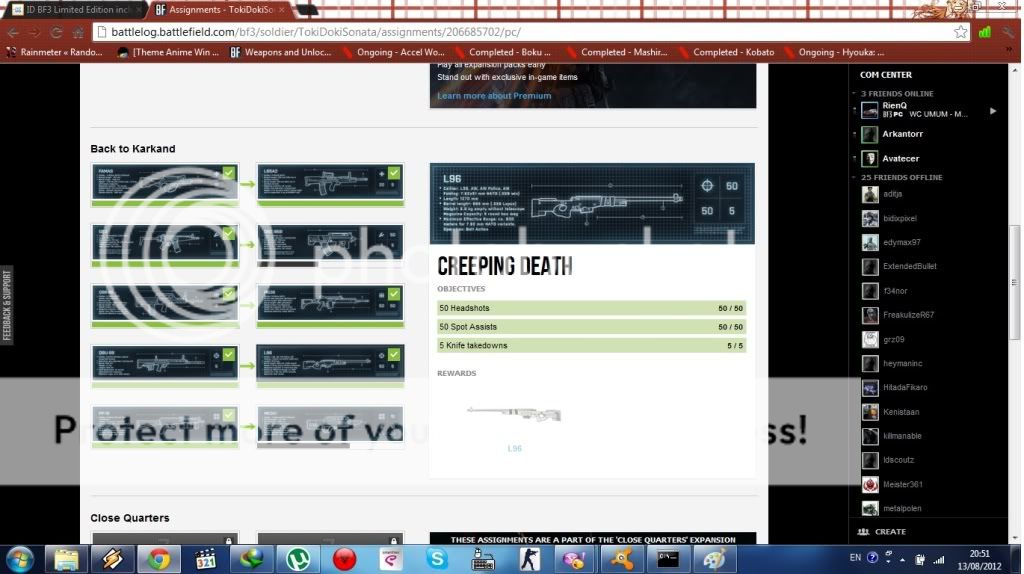Image resolution: width=1024 pixels, height=574 pixels.
Task: Click the EN language indicator
Action: tap(855, 558)
